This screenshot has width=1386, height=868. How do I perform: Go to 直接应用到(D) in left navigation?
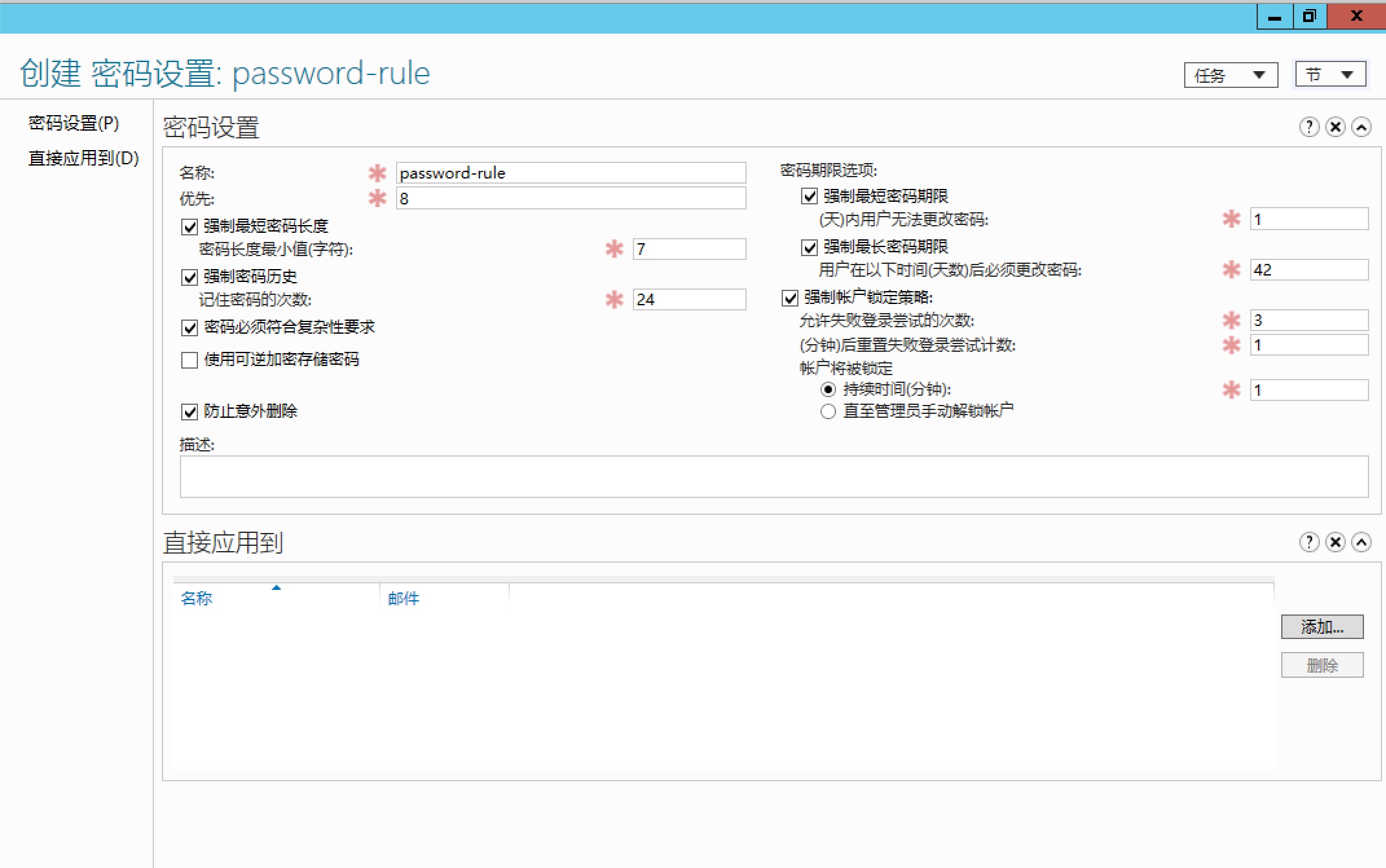coord(83,158)
